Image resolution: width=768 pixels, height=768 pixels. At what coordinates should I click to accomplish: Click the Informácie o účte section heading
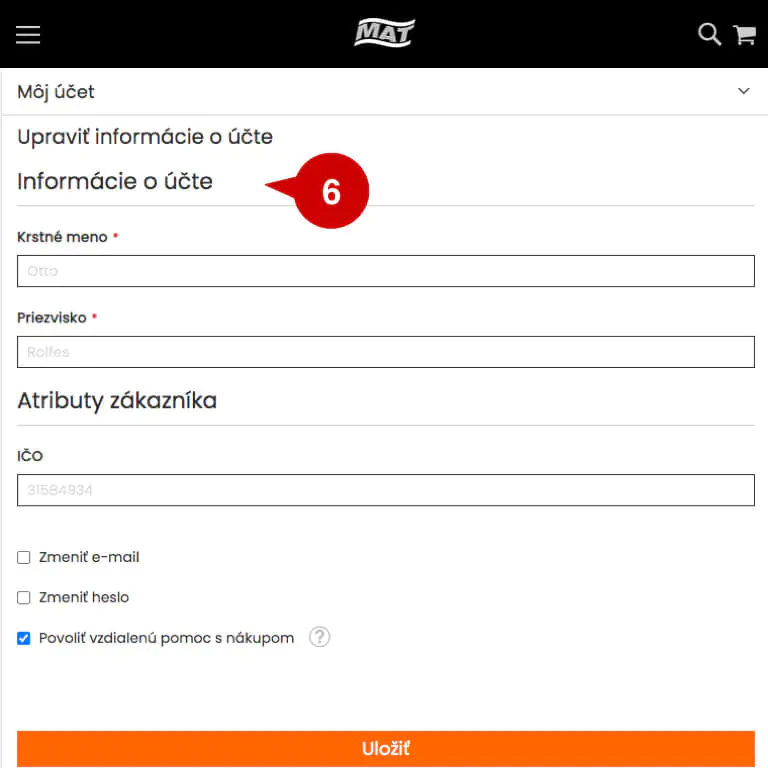pyautogui.click(x=115, y=181)
